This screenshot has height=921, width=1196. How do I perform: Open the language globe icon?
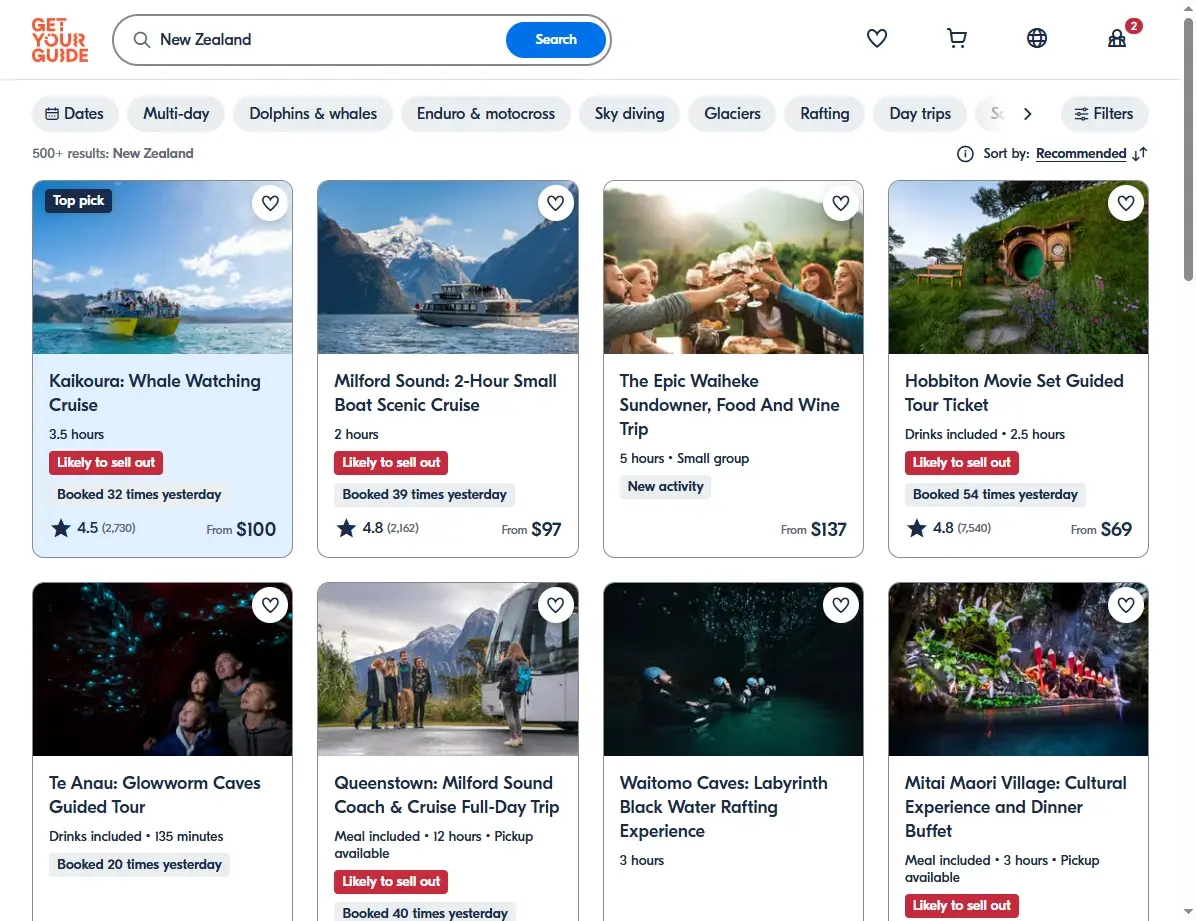click(1037, 38)
